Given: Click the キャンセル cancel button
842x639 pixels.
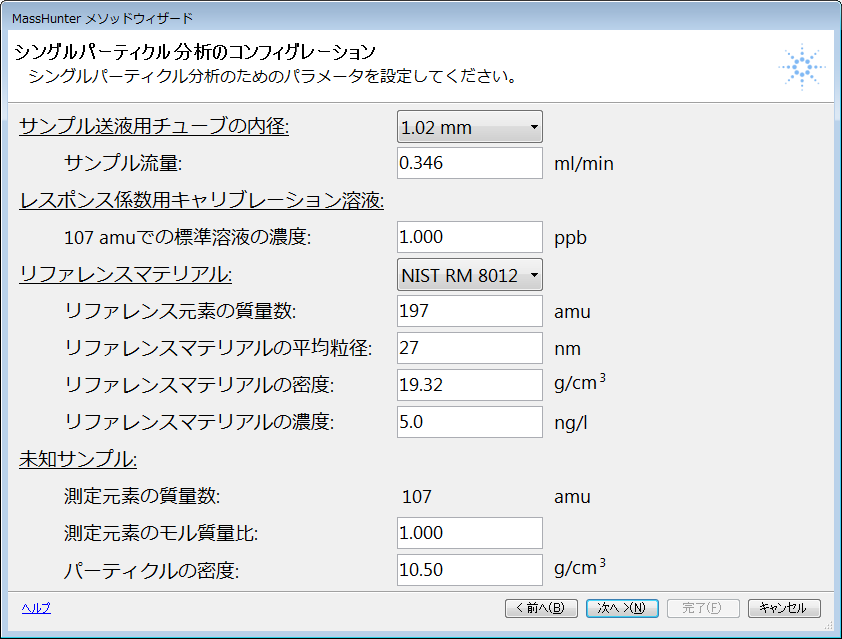Looking at the screenshot, I should pyautogui.click(x=784, y=608).
